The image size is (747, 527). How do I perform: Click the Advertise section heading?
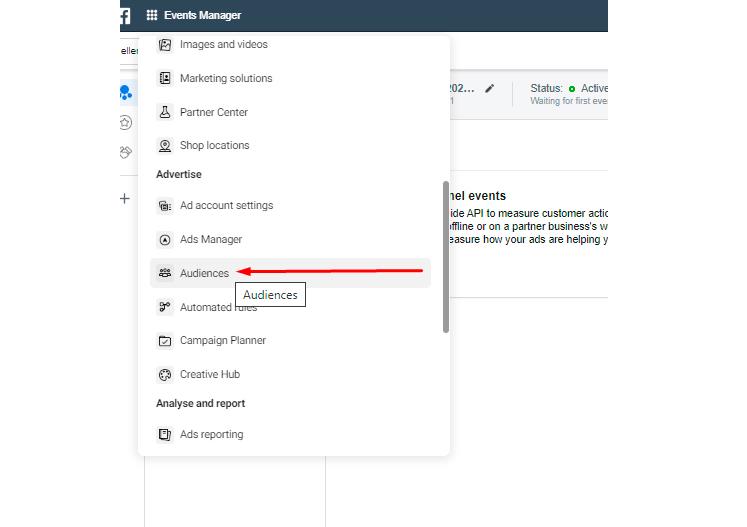click(x=179, y=174)
